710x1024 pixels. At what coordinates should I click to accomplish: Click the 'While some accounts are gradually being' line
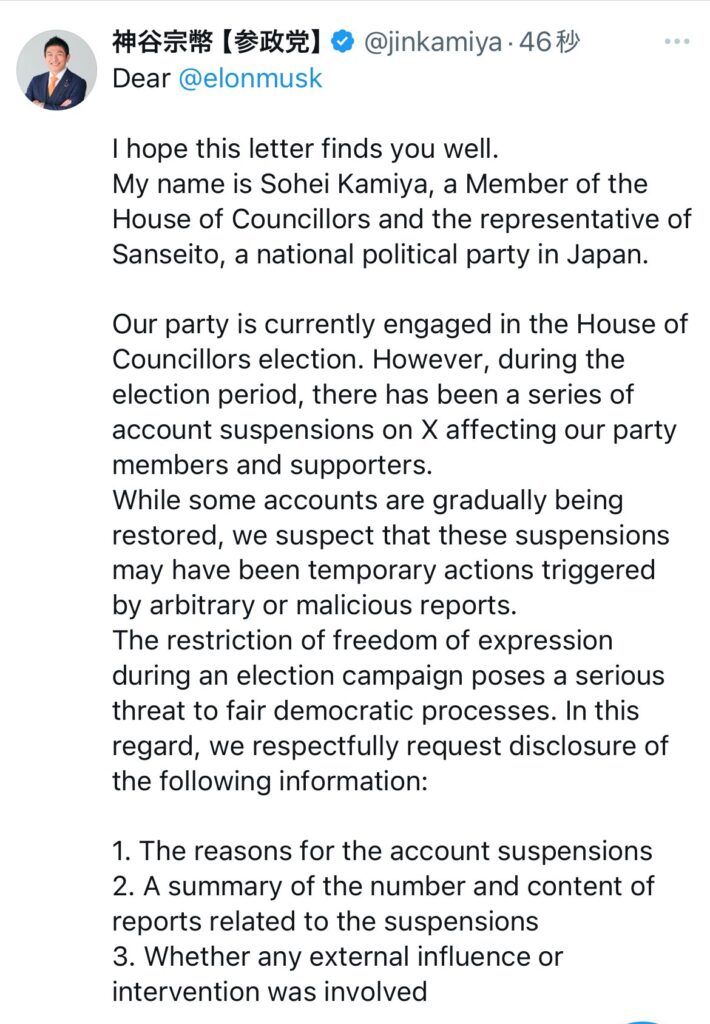point(368,501)
